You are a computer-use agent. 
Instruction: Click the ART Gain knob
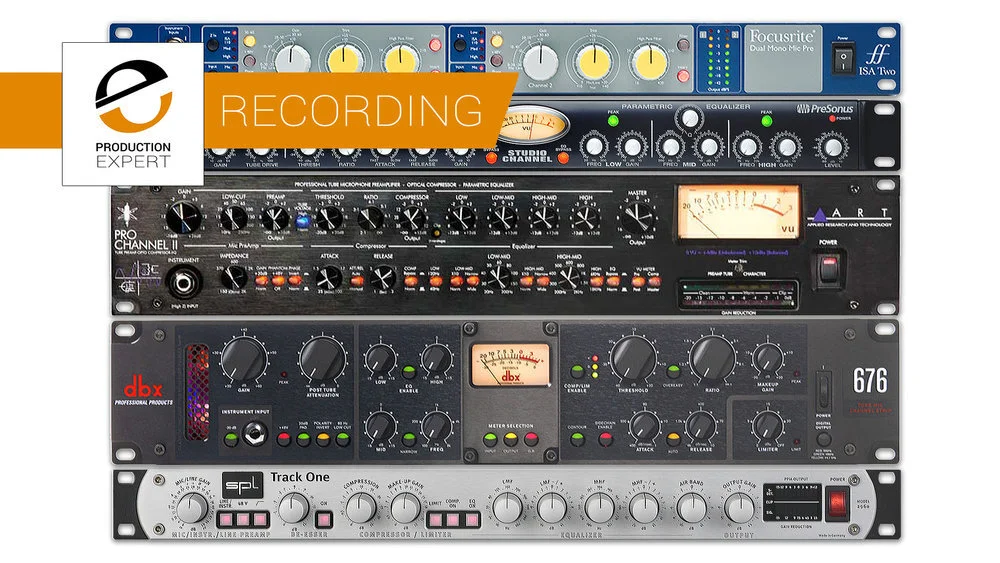[x=184, y=217]
